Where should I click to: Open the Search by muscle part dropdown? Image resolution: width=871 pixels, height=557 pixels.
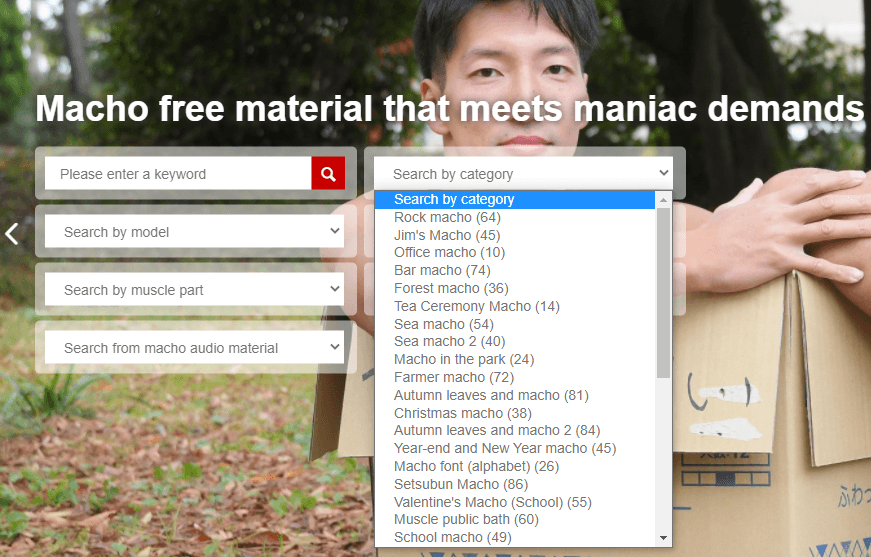click(x=194, y=289)
